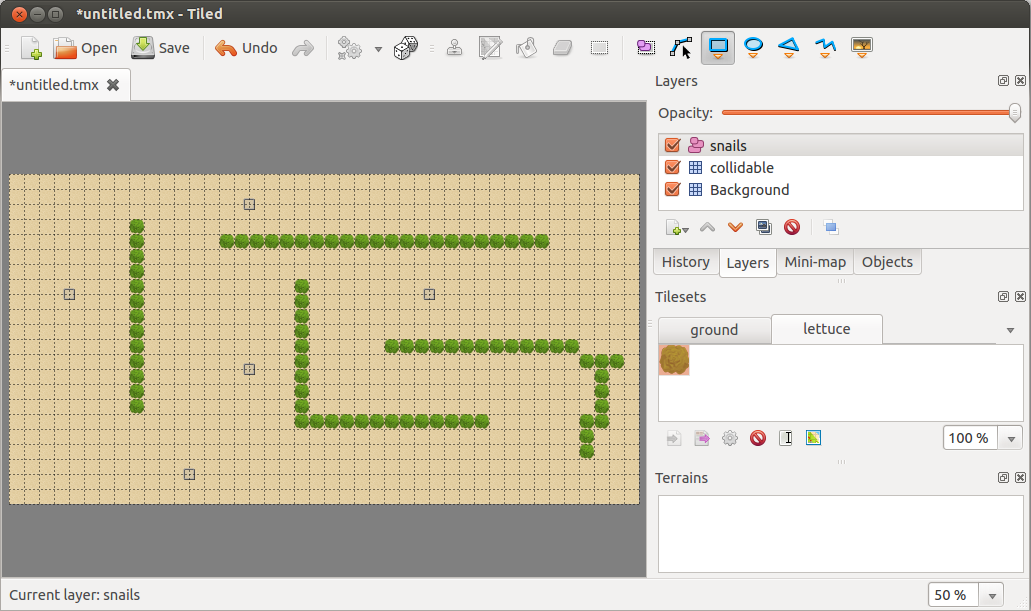1031x611 pixels.
Task: Switch to the Mini-map tab
Action: pos(815,262)
